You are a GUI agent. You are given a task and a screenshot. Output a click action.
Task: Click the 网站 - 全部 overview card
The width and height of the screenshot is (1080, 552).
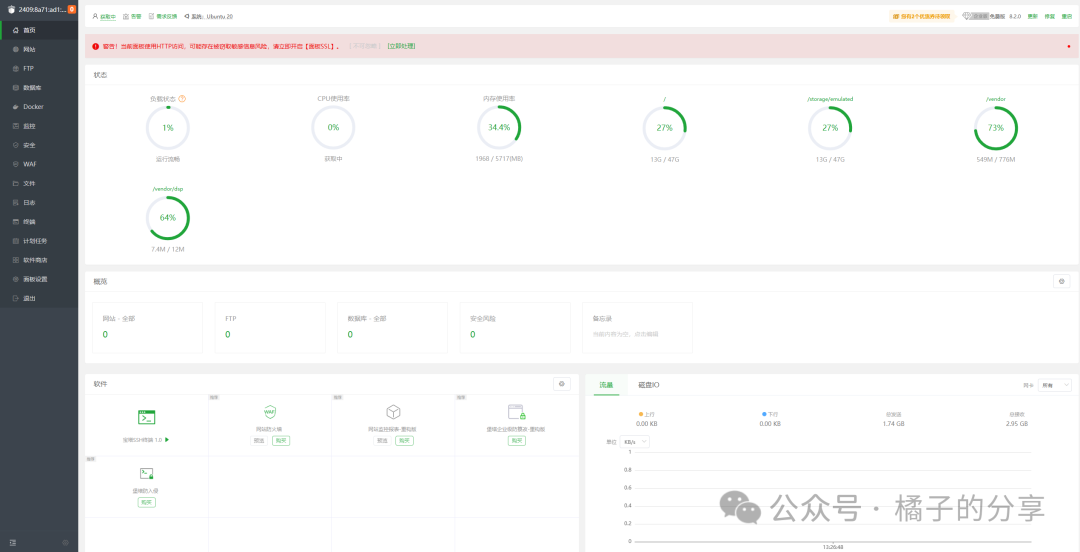pyautogui.click(x=147, y=327)
